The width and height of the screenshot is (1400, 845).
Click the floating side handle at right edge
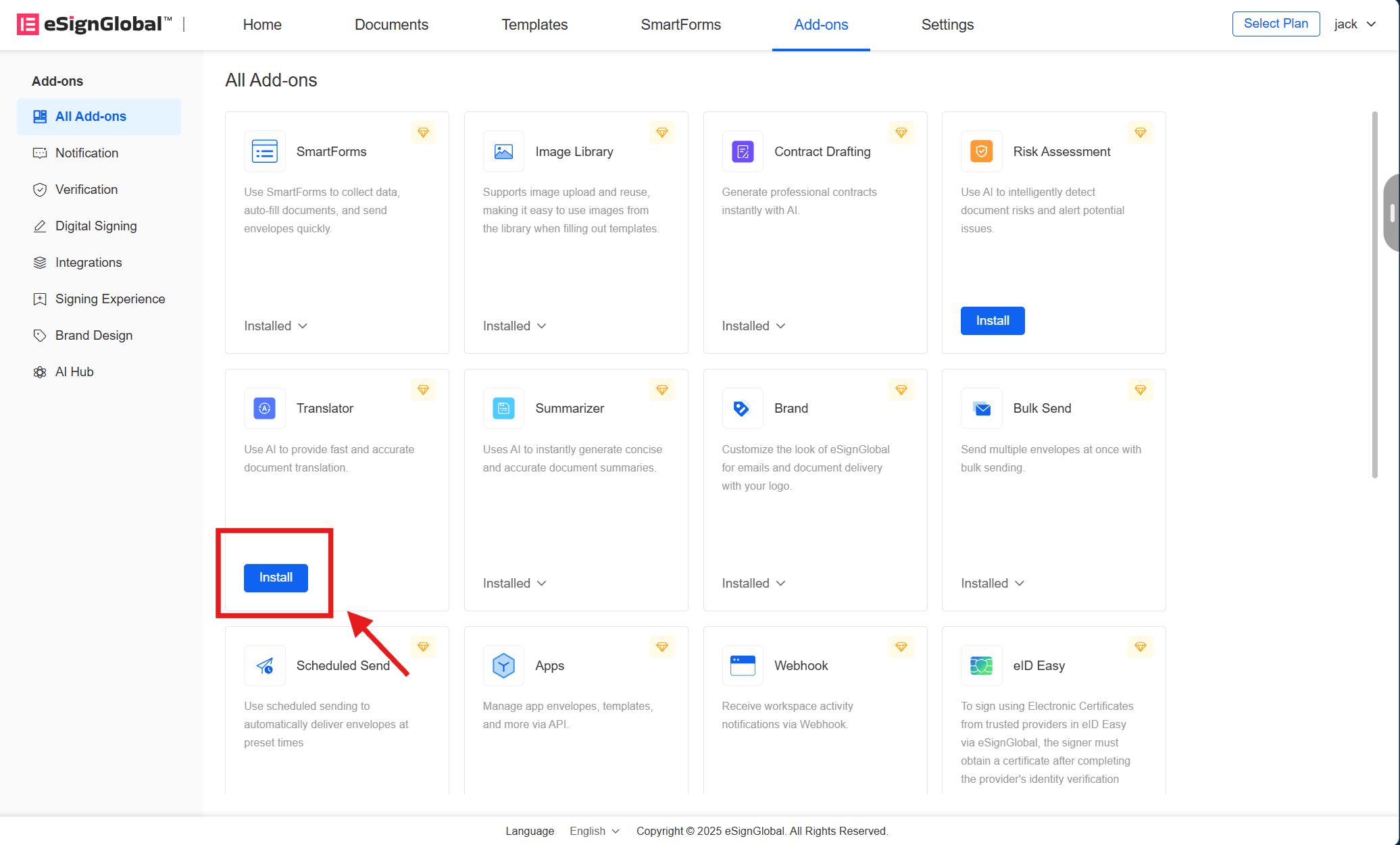click(x=1392, y=213)
